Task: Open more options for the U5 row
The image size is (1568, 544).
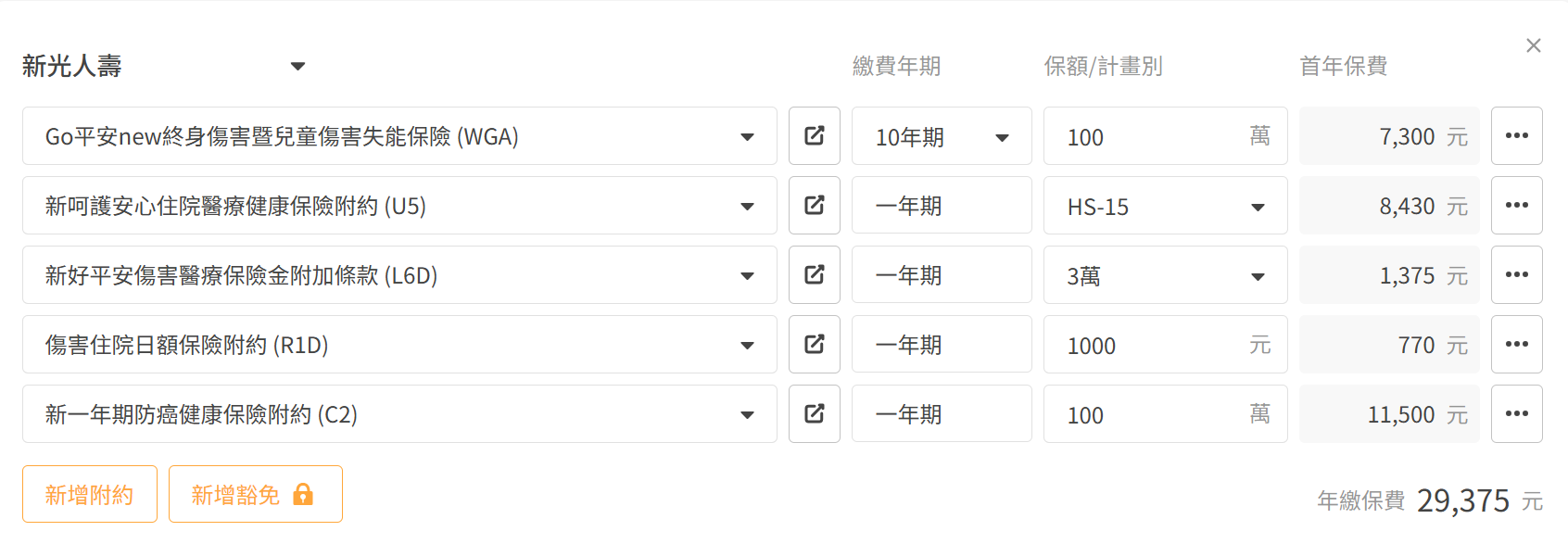Action: coord(1516,206)
